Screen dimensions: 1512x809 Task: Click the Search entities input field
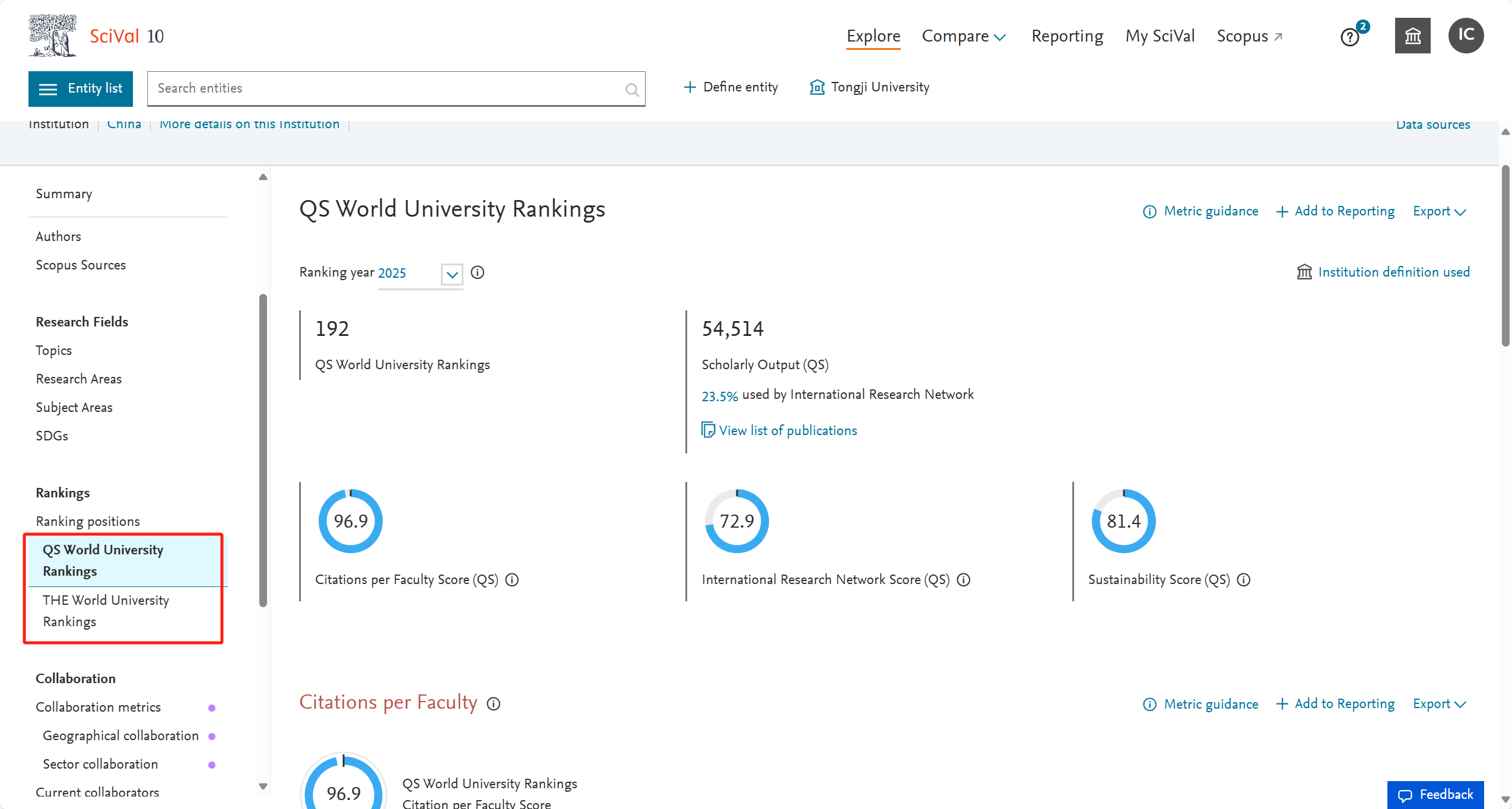click(x=396, y=89)
